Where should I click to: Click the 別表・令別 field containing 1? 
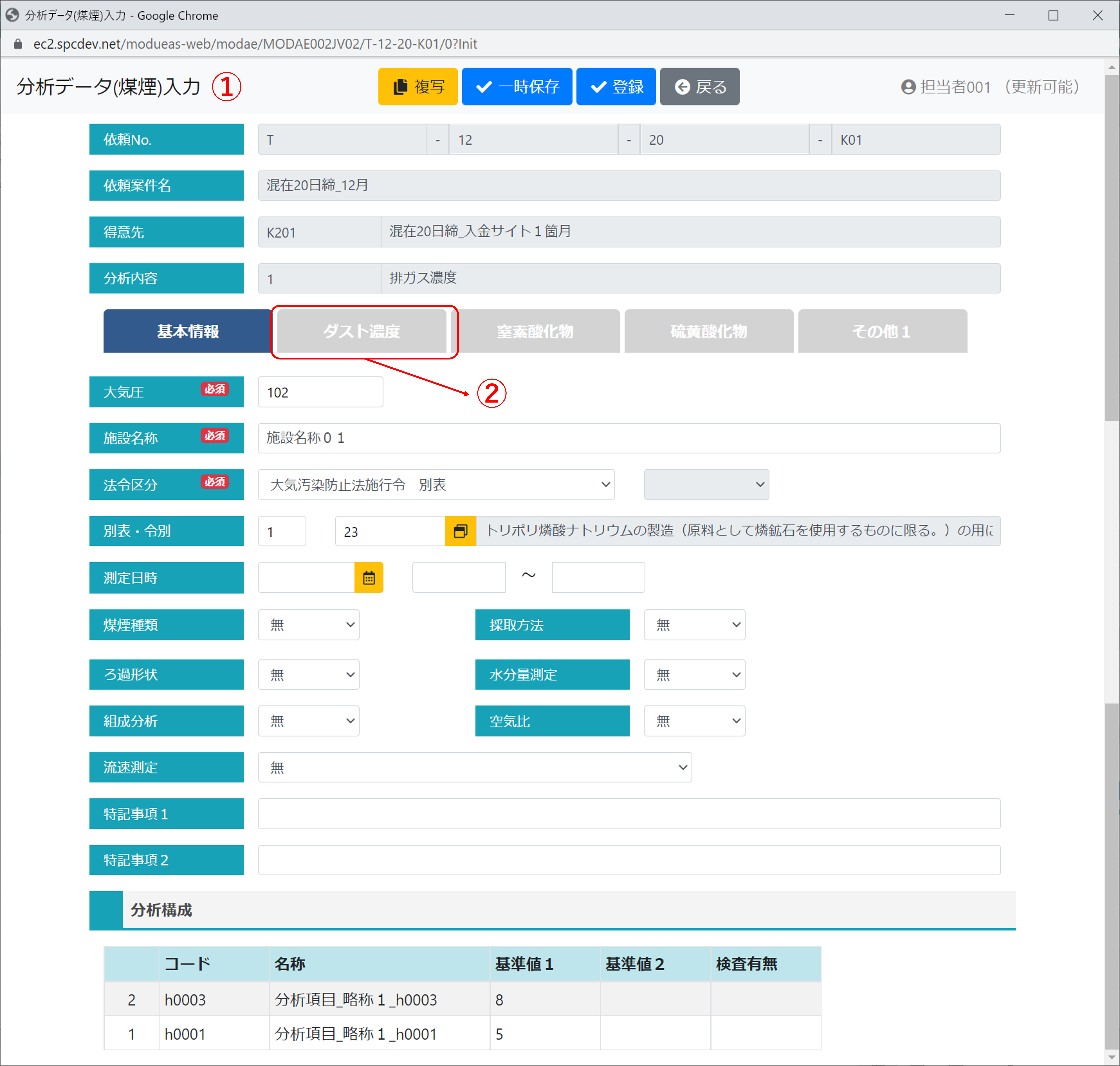[282, 531]
